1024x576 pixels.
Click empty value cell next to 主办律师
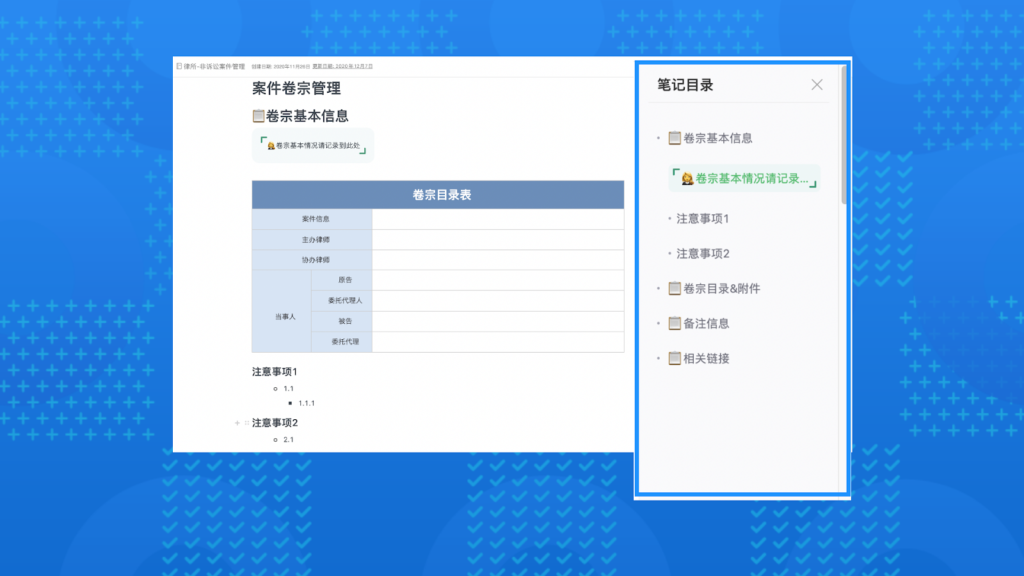(498, 240)
